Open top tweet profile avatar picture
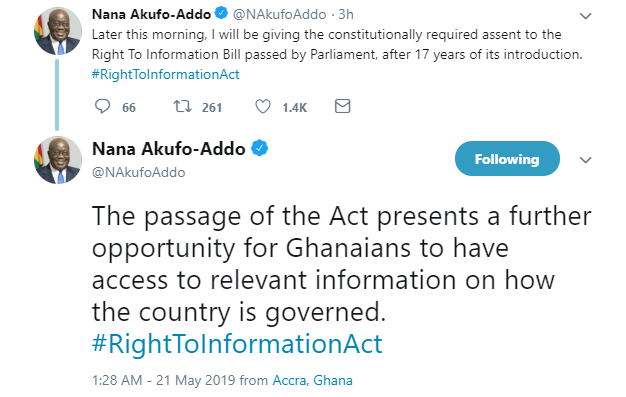626x397 pixels. coord(58,31)
